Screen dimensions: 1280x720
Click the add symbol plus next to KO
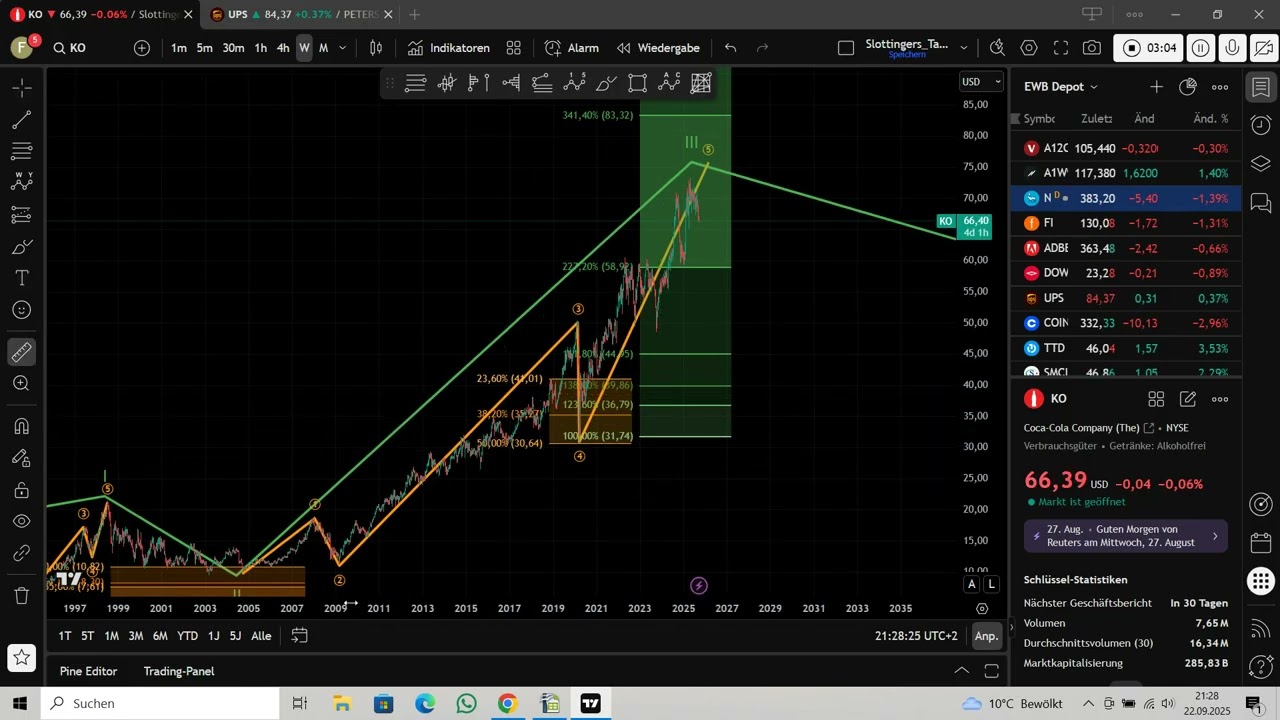[142, 48]
